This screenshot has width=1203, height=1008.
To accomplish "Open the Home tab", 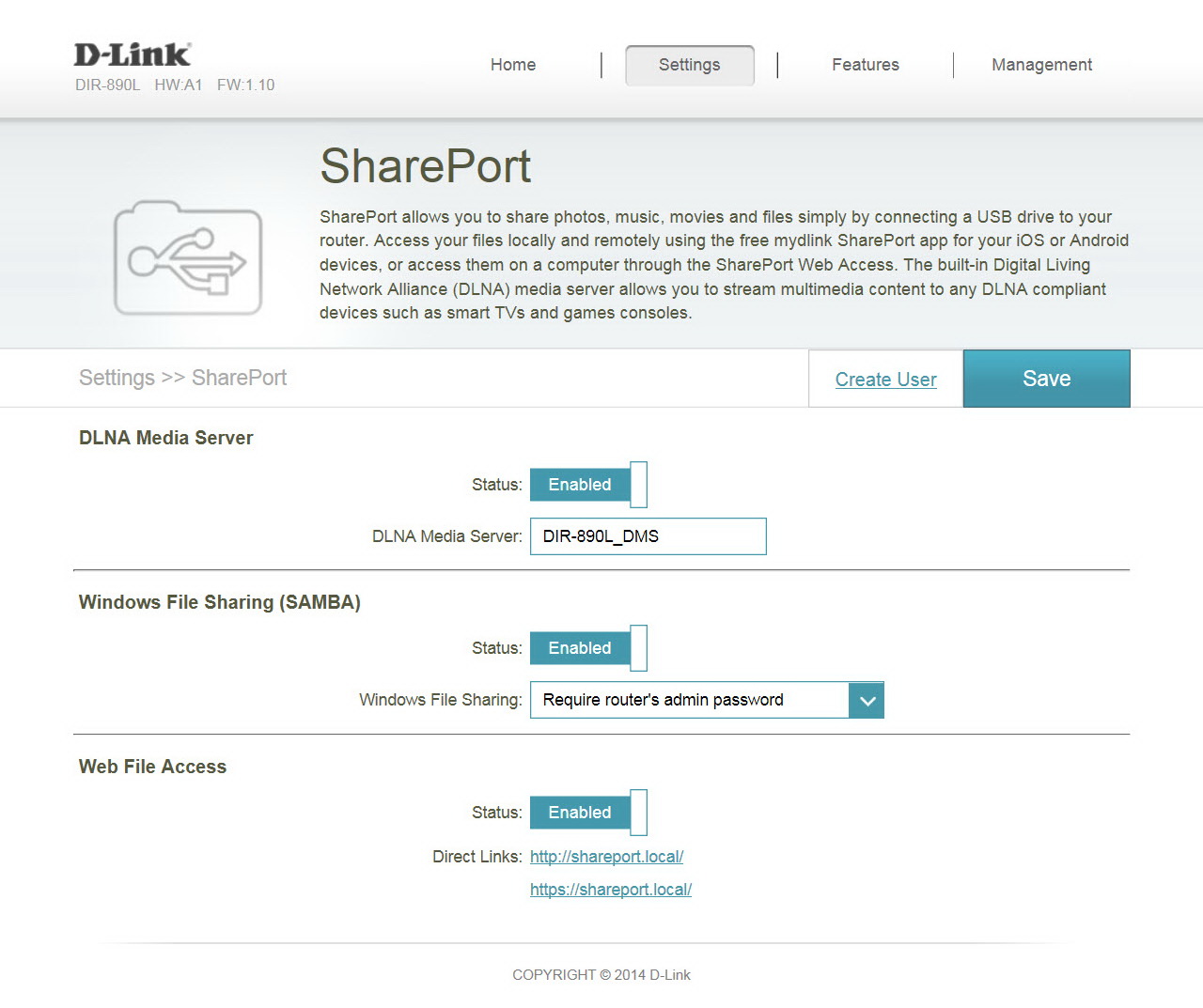I will [x=513, y=65].
